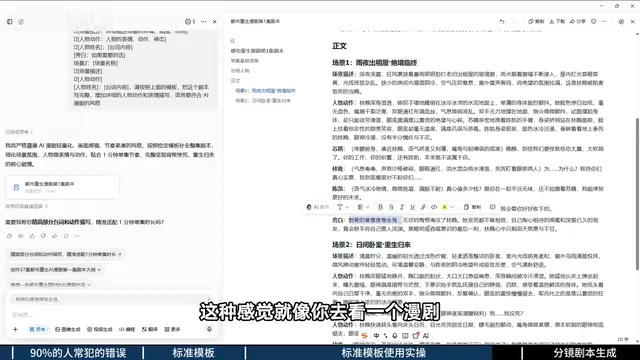Viewport: 640px width, 360px height.
Task: Copy the AI reply with the copy icon
Action: pos(9,236)
